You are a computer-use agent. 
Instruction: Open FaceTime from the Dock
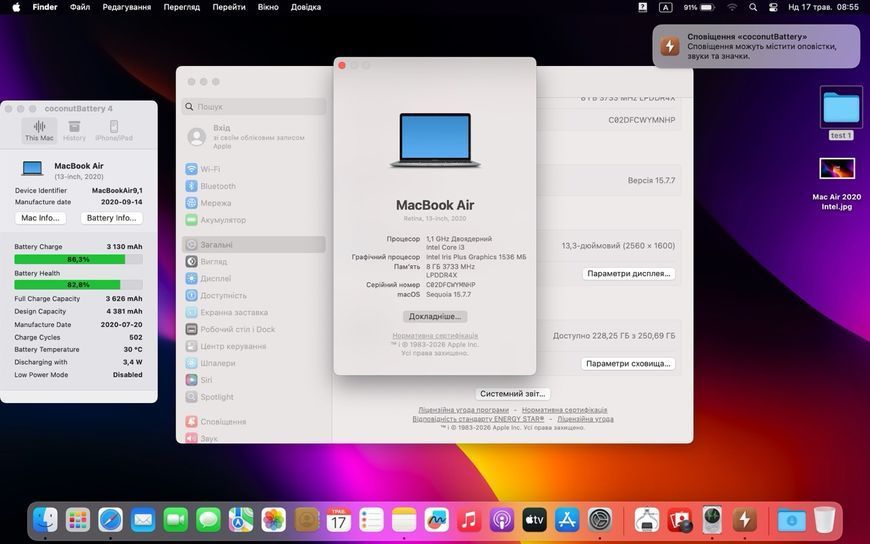(x=176, y=520)
